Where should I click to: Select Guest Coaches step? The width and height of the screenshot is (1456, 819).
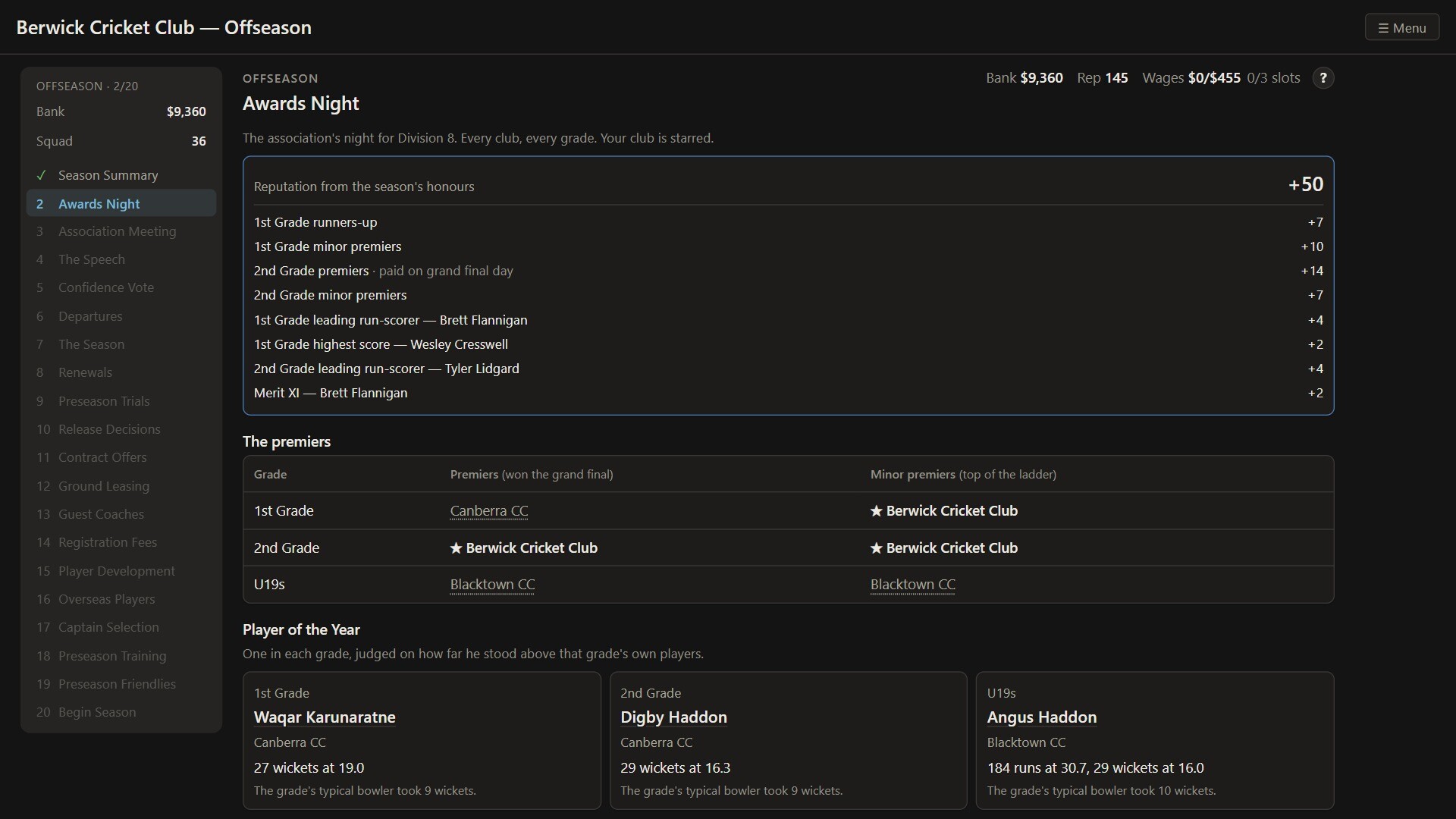click(121, 514)
